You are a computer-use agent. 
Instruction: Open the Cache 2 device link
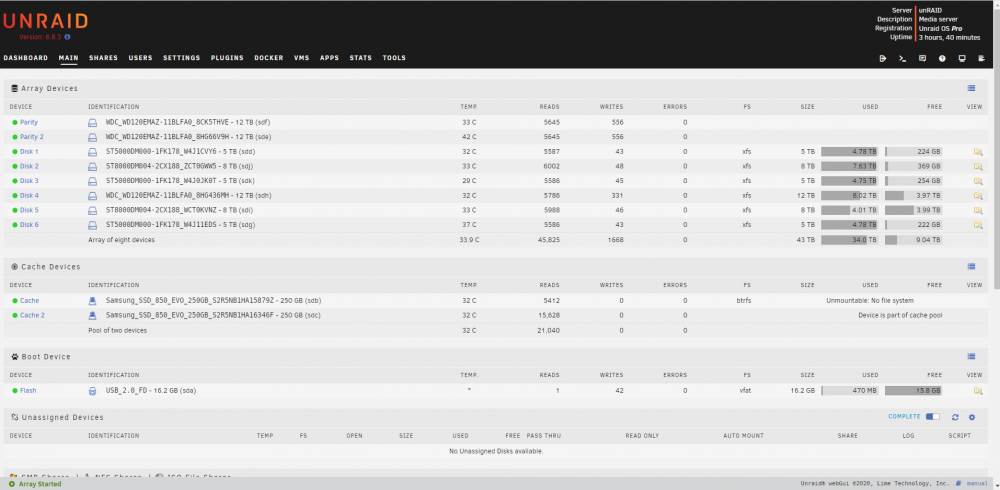click(33, 315)
